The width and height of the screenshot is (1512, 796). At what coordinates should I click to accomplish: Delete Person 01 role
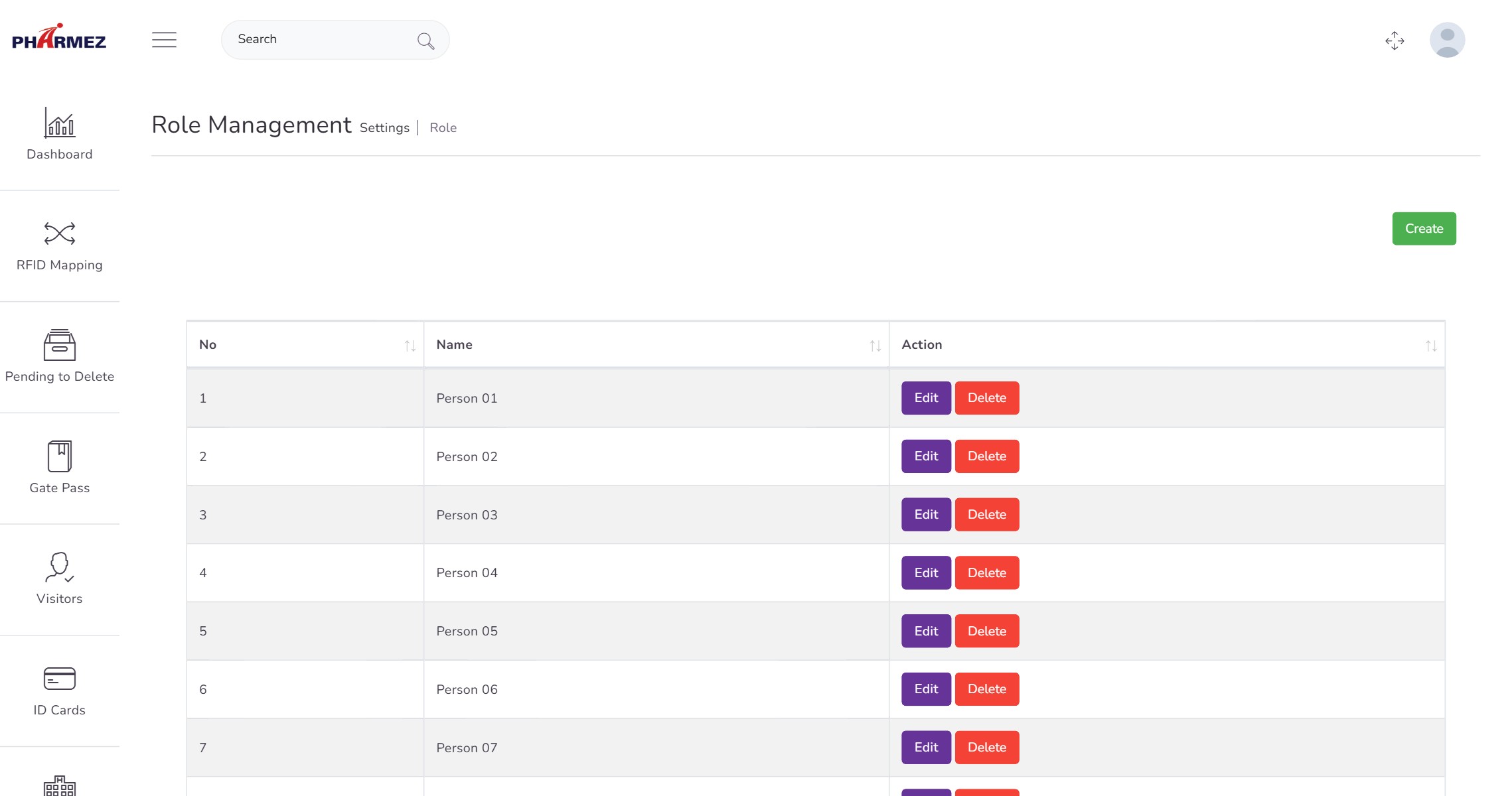point(987,398)
